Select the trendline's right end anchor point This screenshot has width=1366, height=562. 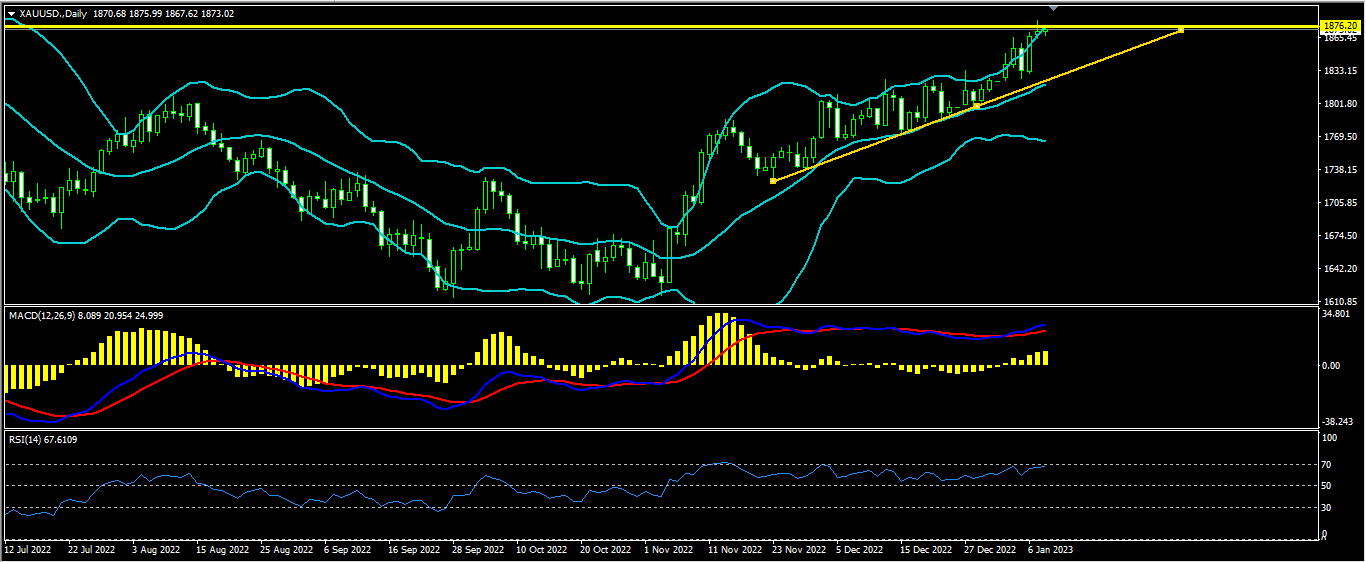coord(1181,30)
